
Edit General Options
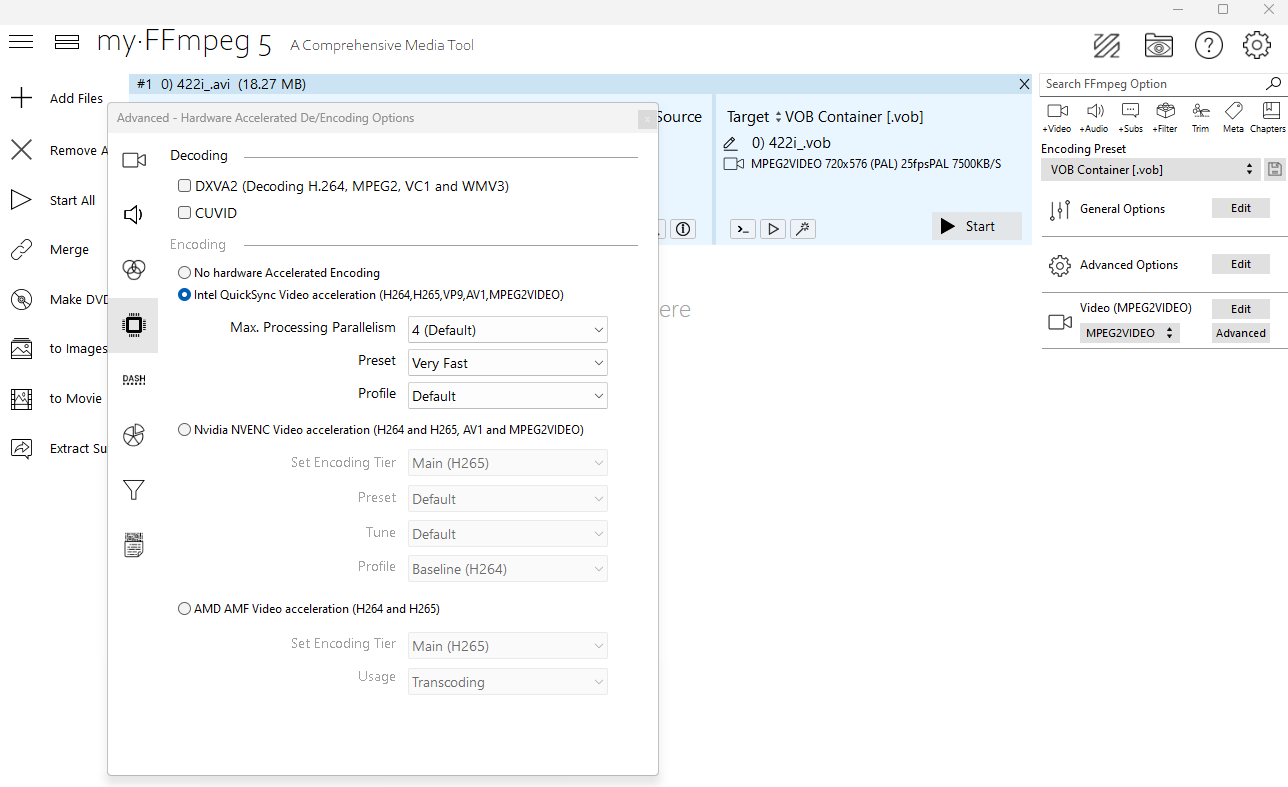pyautogui.click(x=1241, y=208)
